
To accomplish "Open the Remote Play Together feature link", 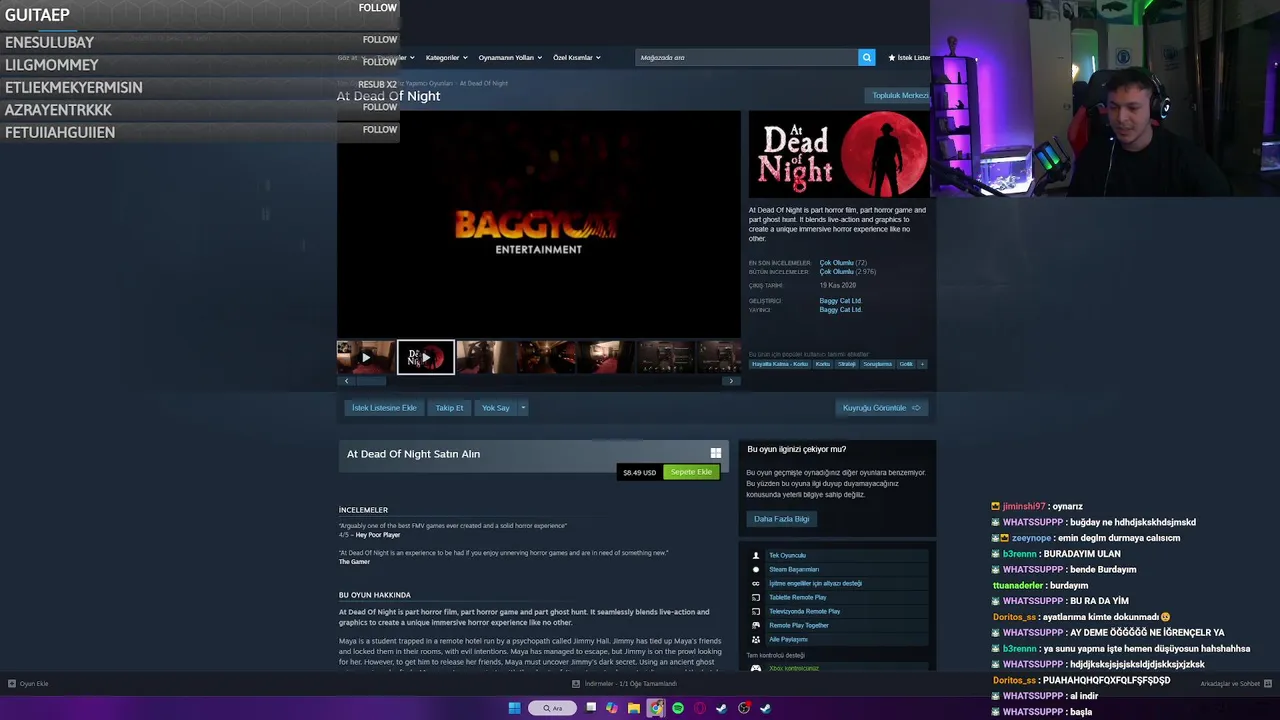I will point(799,625).
